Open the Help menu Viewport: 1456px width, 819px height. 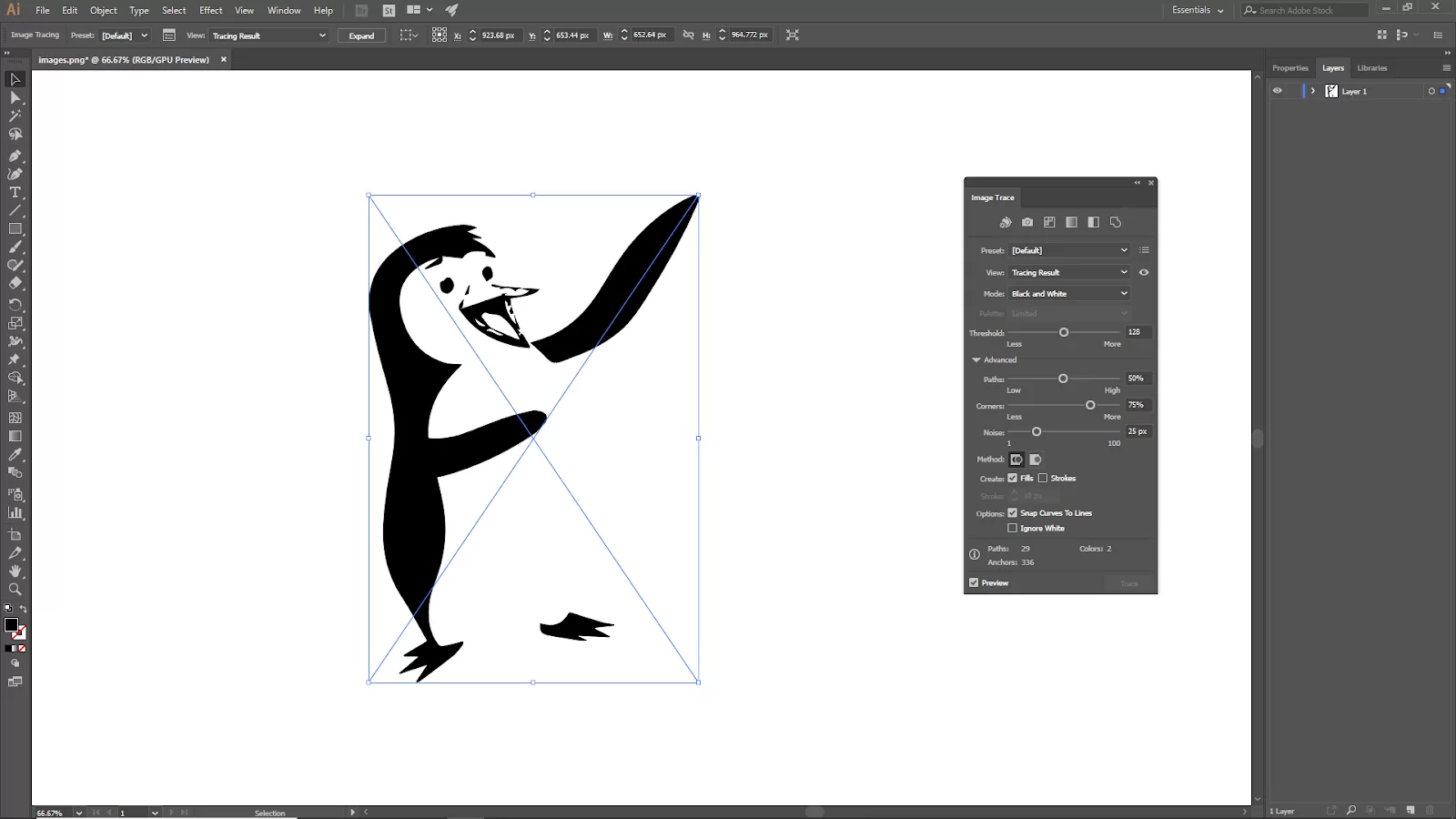point(323,10)
